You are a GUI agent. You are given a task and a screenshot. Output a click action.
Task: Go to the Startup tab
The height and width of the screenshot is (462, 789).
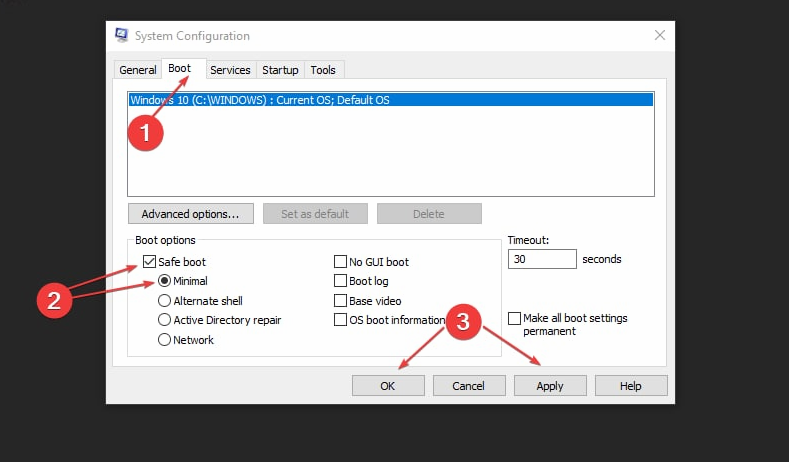[x=280, y=70]
